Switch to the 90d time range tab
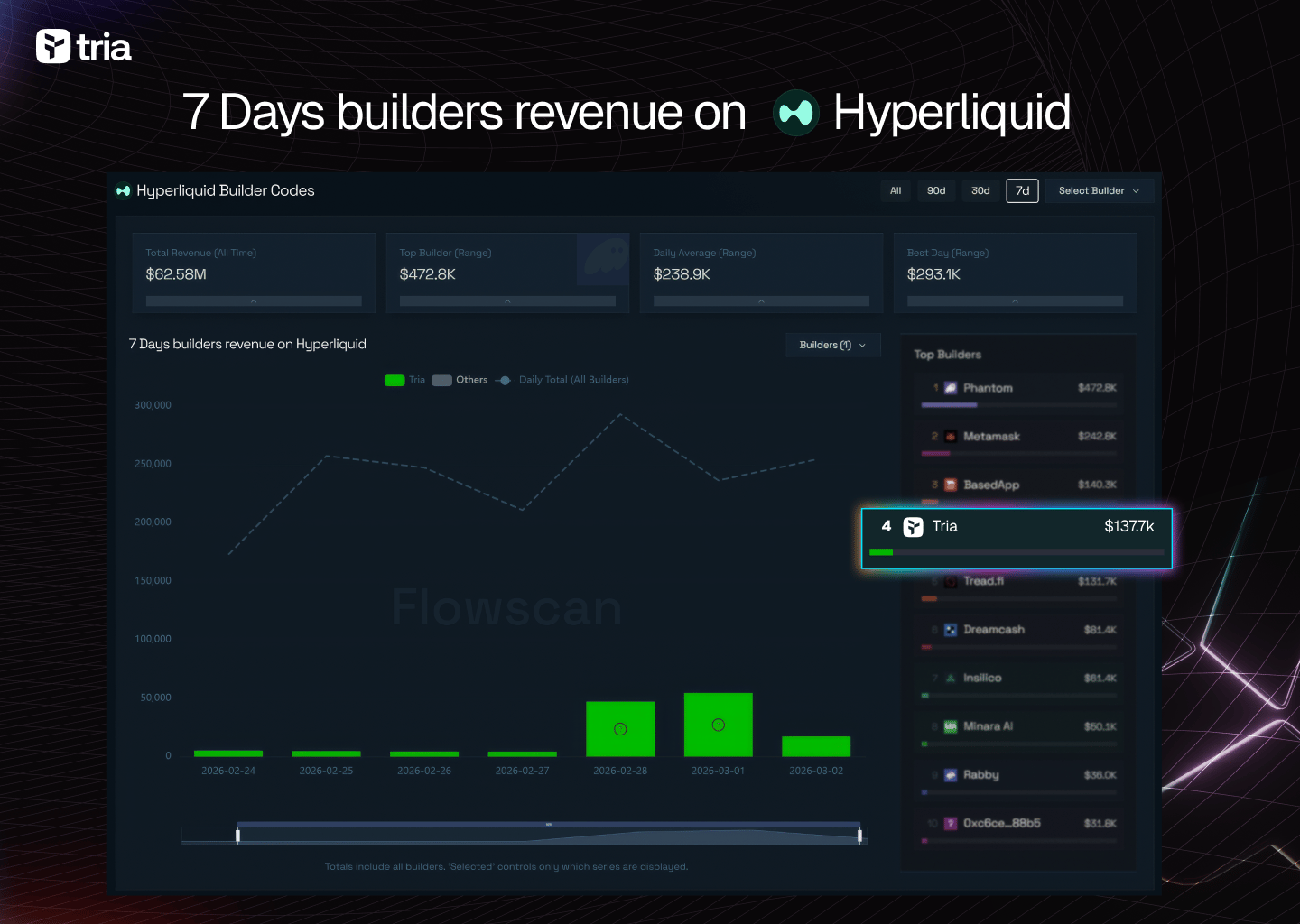This screenshot has width=1300, height=924. pos(936,191)
